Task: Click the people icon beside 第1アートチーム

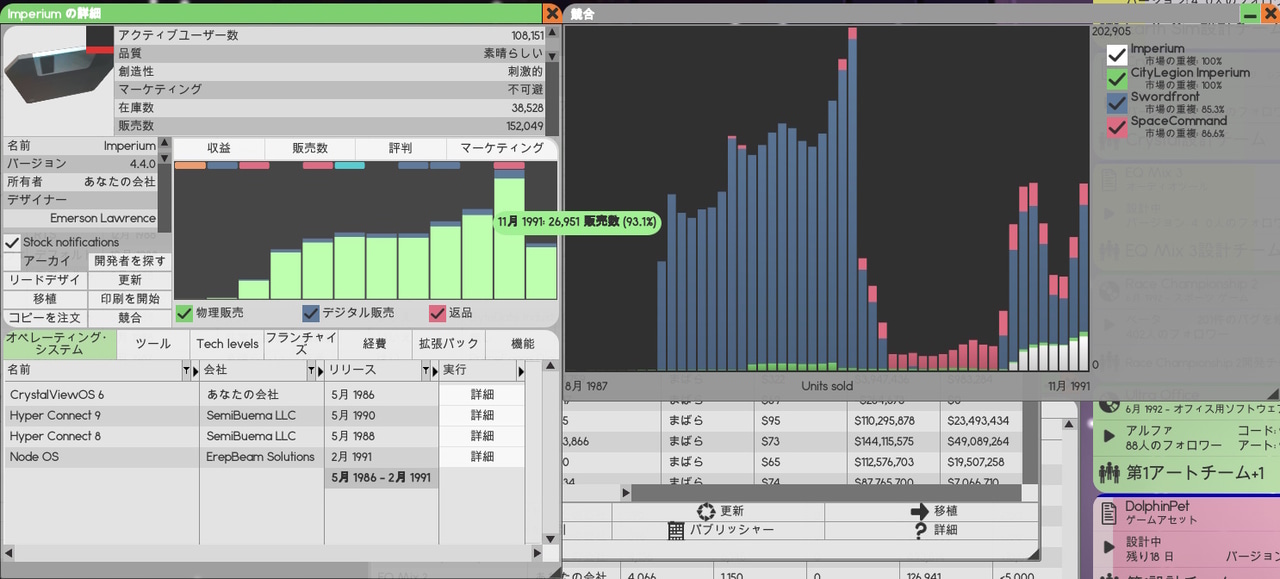Action: 1109,472
